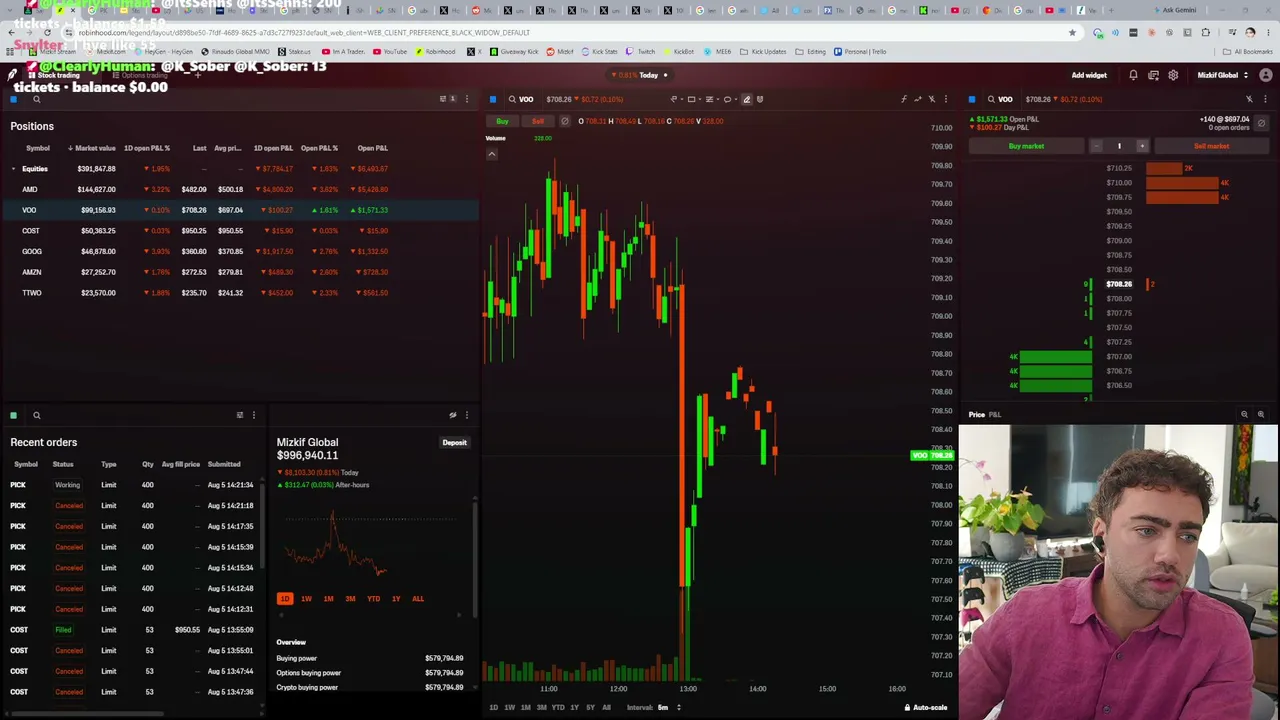
Task: Click the Deposit button
Action: point(454,442)
